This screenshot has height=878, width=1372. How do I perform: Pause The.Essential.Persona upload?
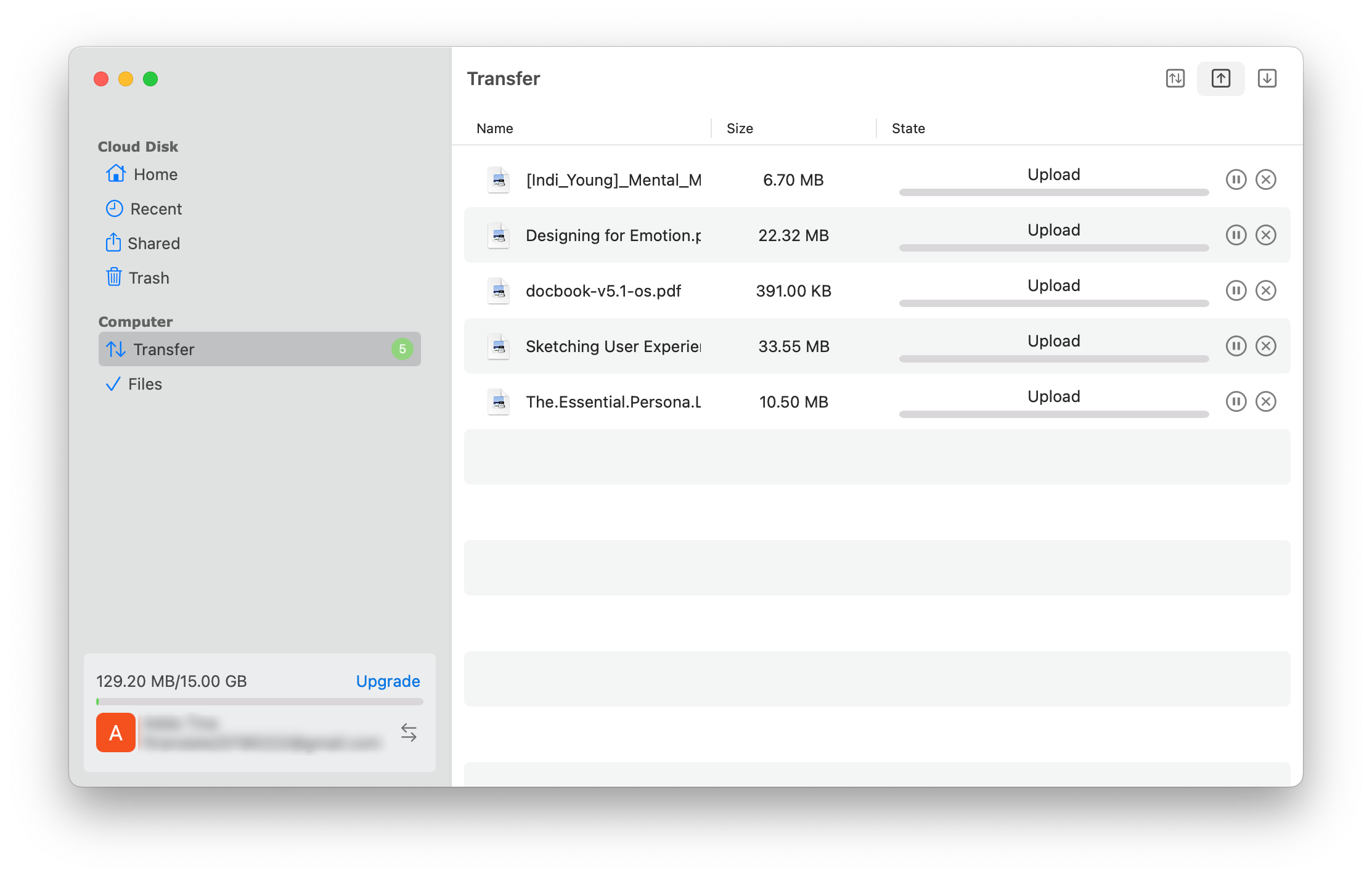tap(1236, 401)
